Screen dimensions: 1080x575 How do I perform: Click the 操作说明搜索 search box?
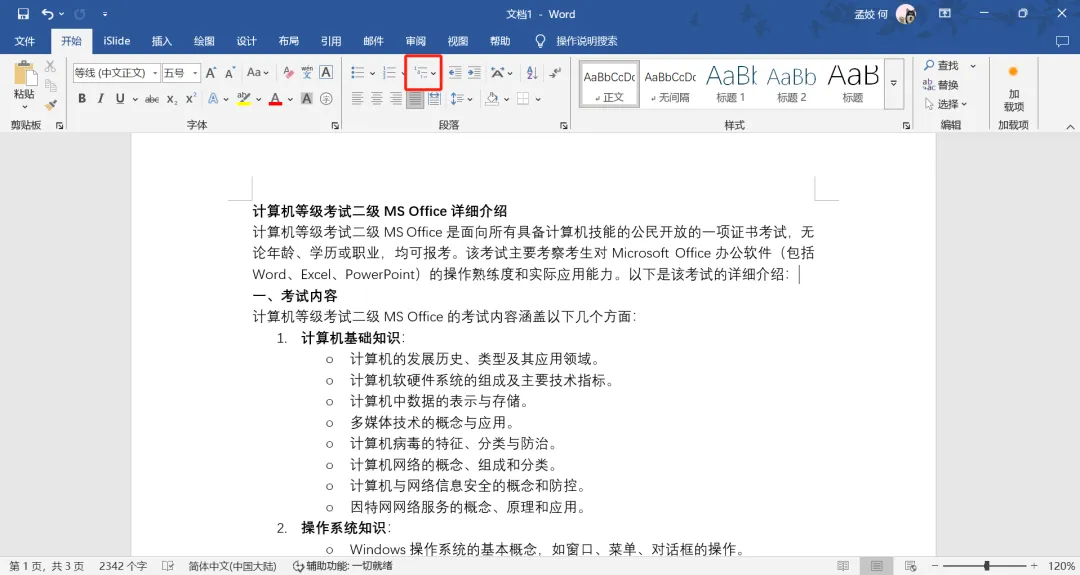pyautogui.click(x=587, y=41)
